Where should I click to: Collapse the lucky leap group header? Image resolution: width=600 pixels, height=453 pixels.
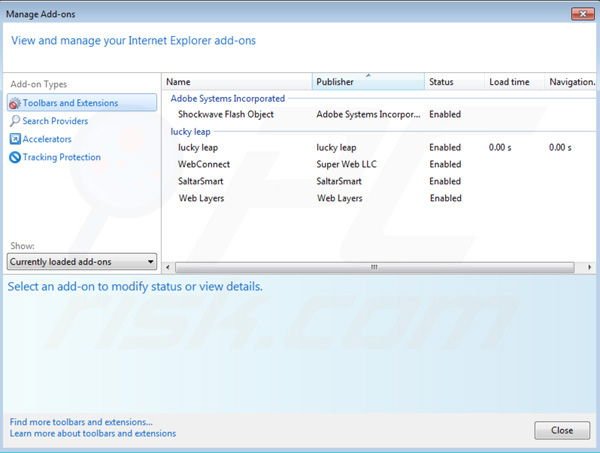[x=190, y=131]
